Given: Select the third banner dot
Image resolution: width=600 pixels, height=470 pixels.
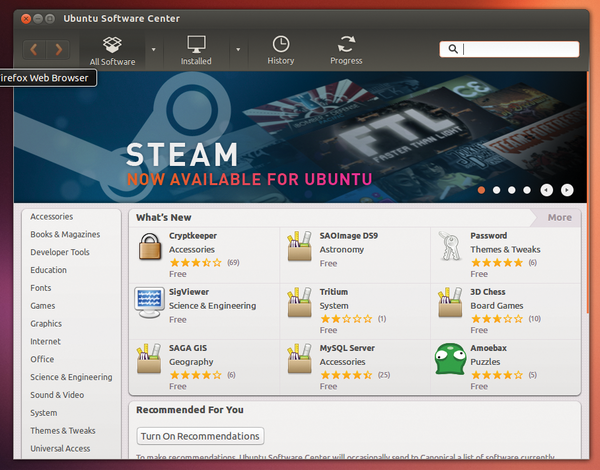Looking at the screenshot, I should 512,190.
